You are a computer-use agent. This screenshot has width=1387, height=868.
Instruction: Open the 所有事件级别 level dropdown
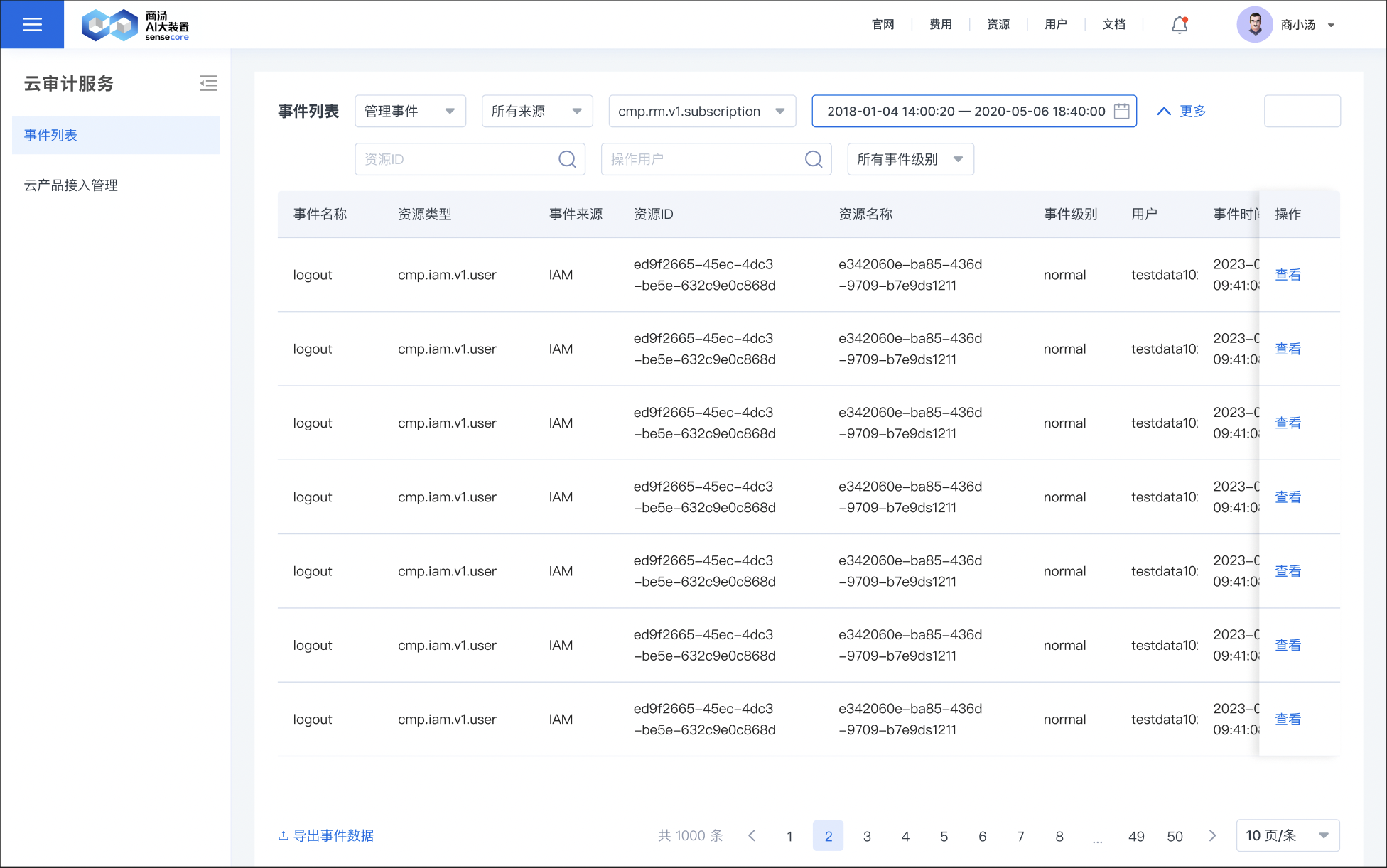[x=910, y=159]
